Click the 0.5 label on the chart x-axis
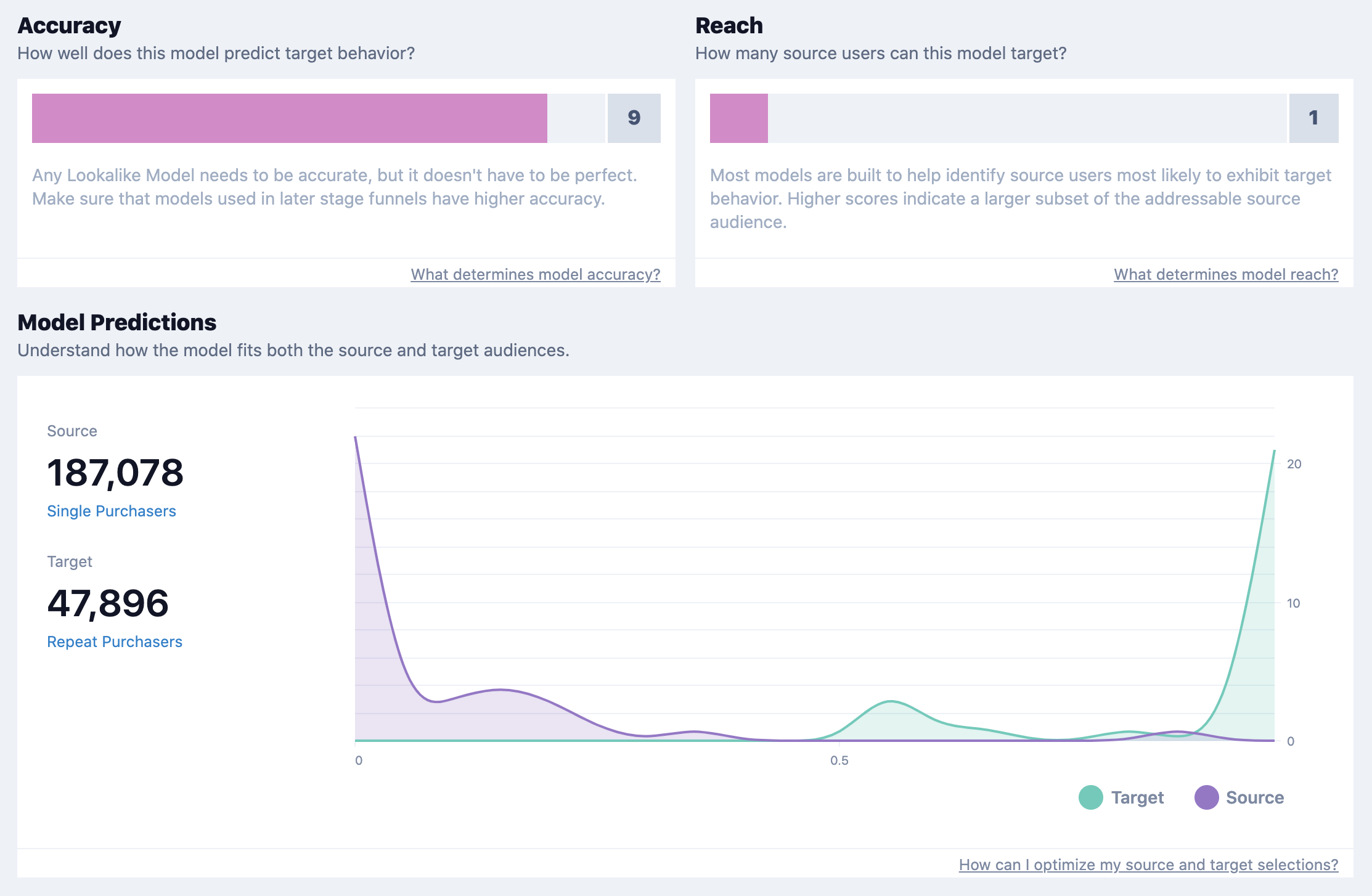 point(839,760)
